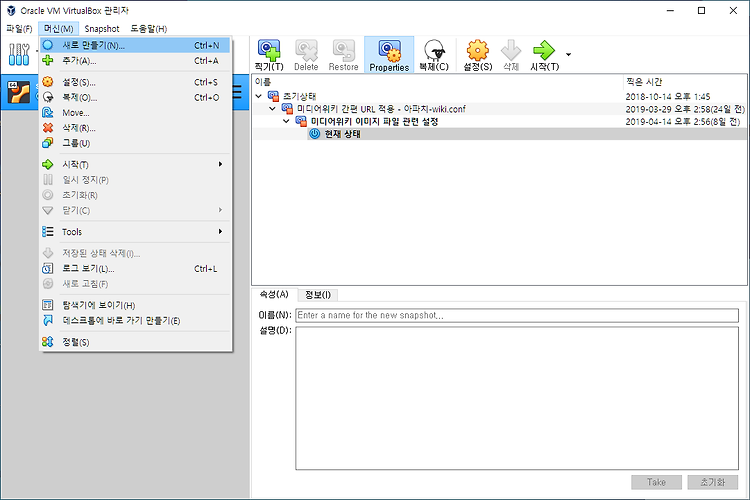Click the 현재 상태 power state icon
Screen dimensions: 750x500
click(x=314, y=134)
